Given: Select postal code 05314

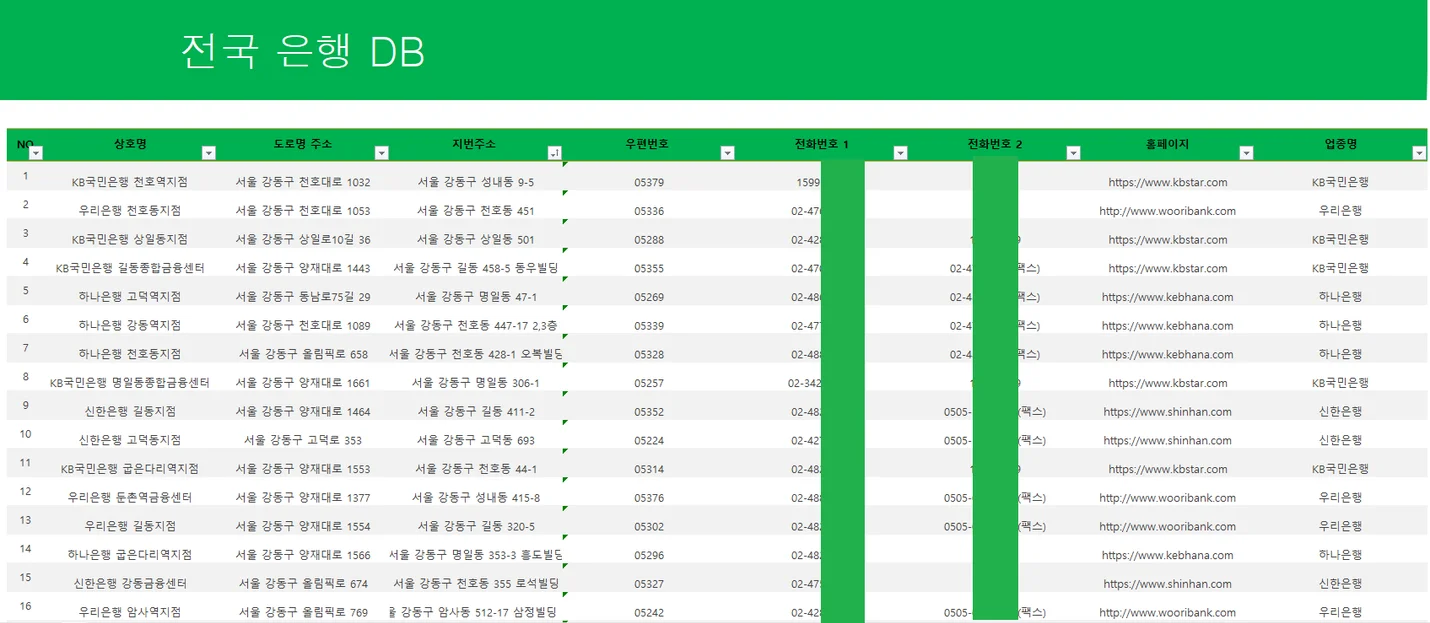Looking at the screenshot, I should click(649, 469).
